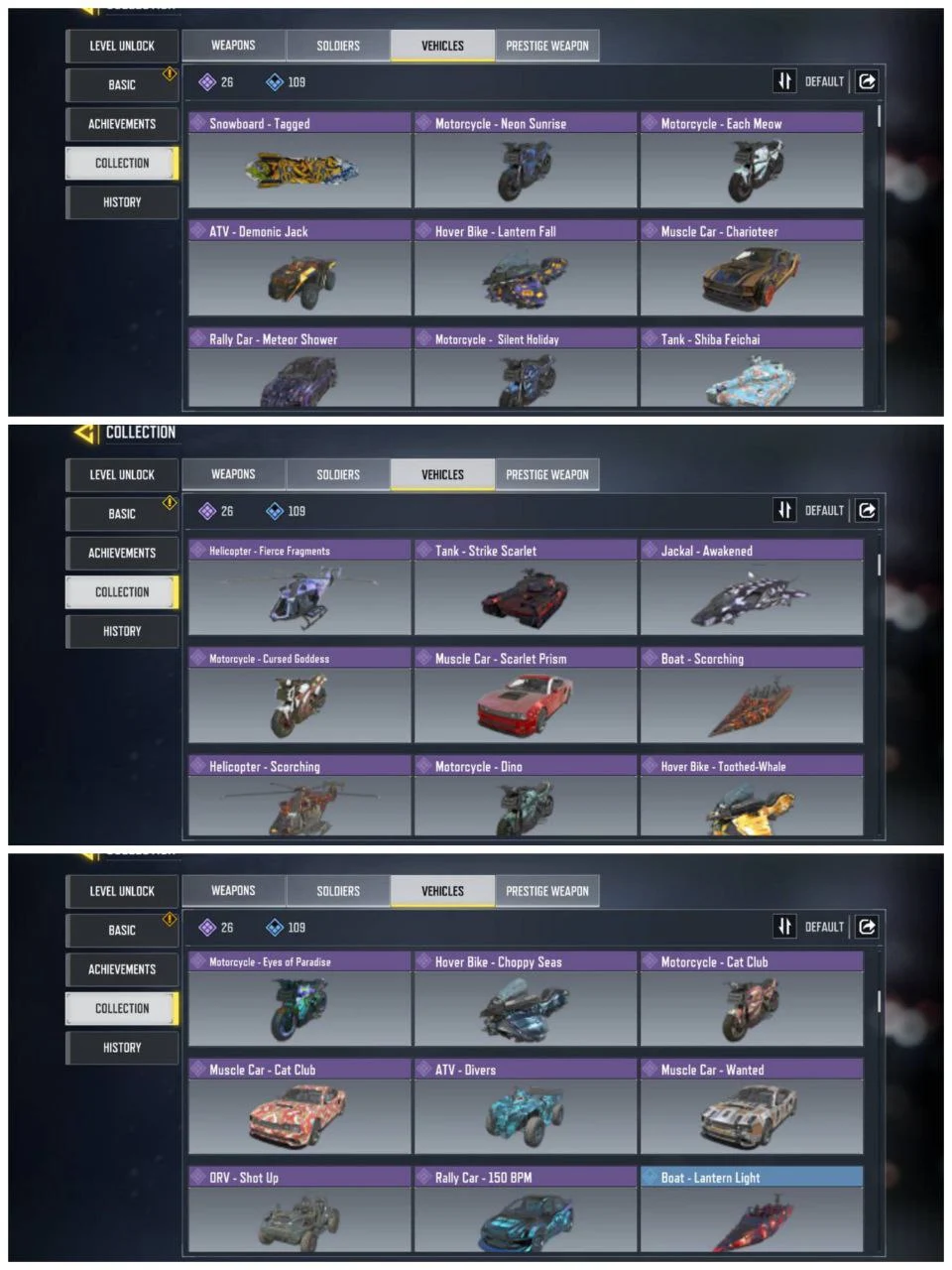Click the rarity diamond icon beside Snowboard - Tagged
952x1270 pixels.
(x=197, y=124)
